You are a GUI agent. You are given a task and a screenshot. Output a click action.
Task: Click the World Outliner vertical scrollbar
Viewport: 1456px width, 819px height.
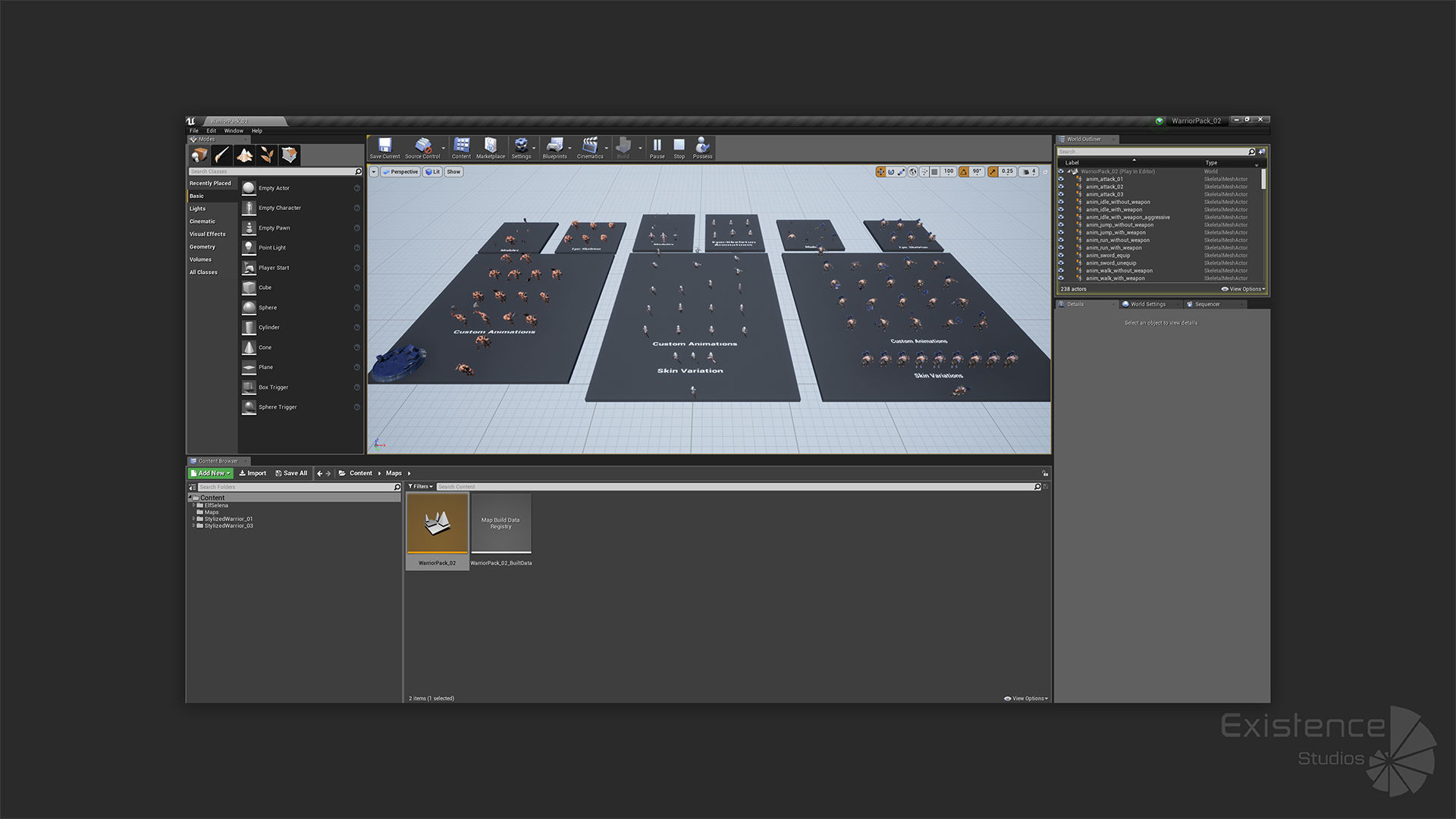coord(1263,180)
